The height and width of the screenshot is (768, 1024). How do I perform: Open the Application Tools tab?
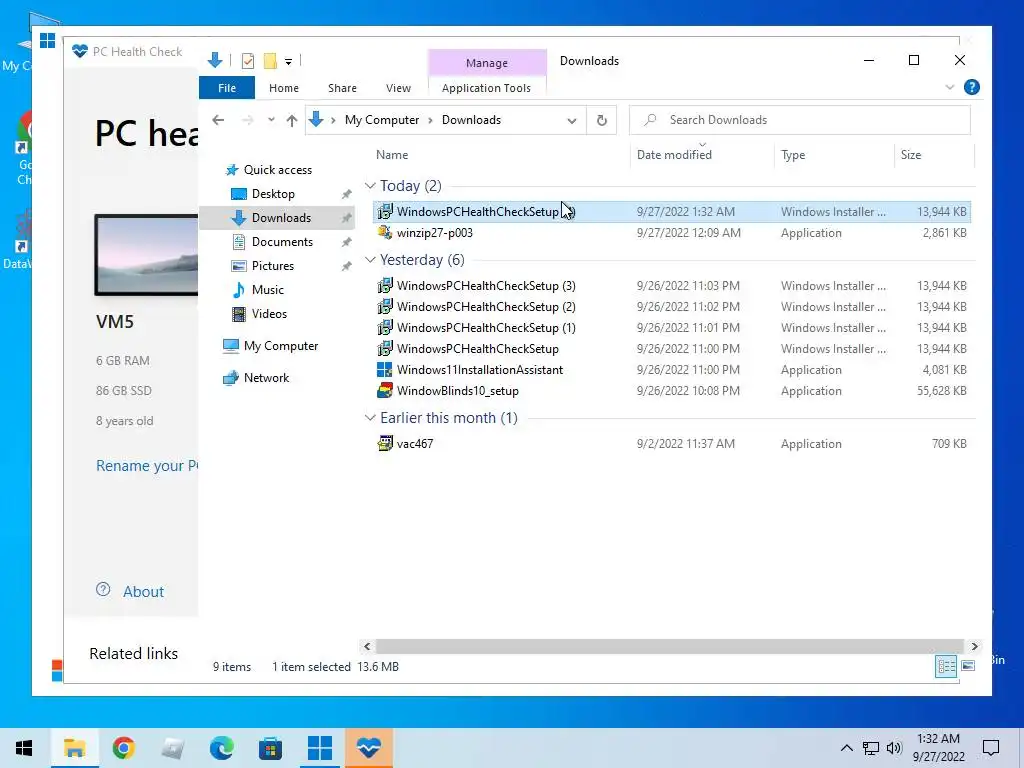[x=487, y=88]
